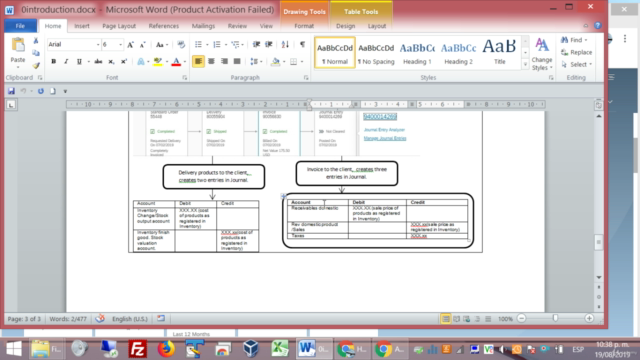
Task: Click the New Document icon in Quick Access
Action: tap(53, 91)
